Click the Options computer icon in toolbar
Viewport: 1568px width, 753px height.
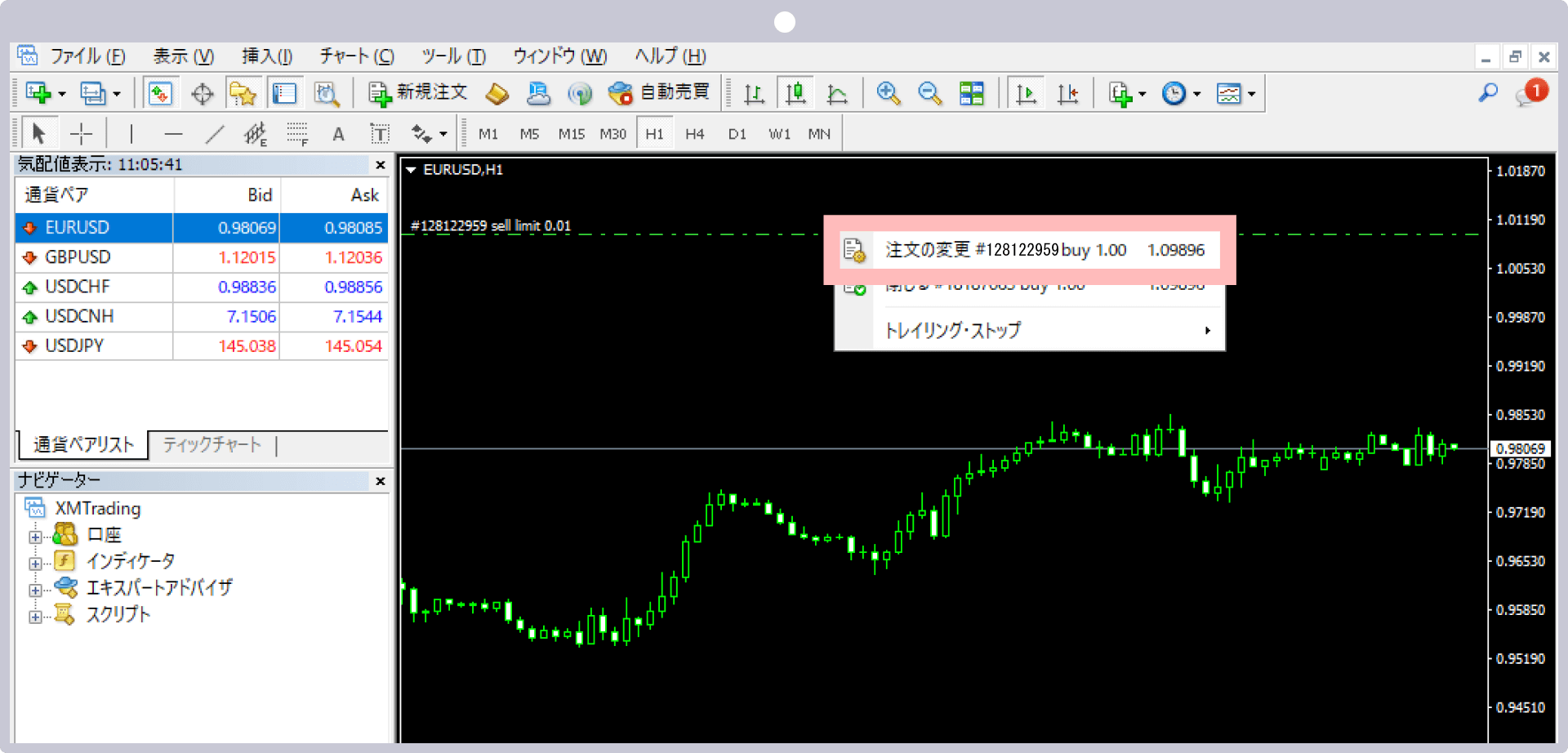[x=538, y=94]
